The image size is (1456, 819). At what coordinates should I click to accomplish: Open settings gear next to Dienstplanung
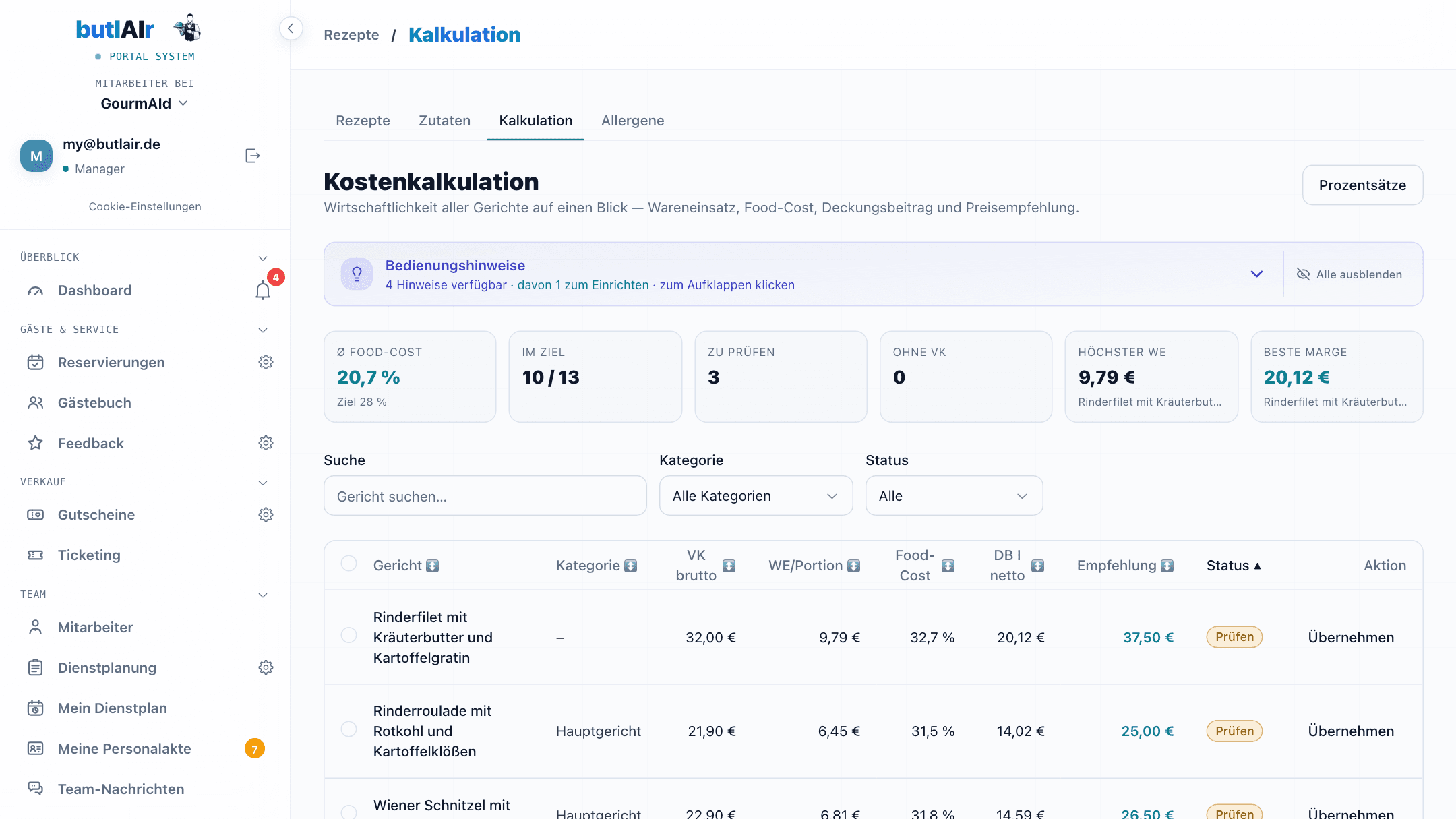(x=266, y=667)
